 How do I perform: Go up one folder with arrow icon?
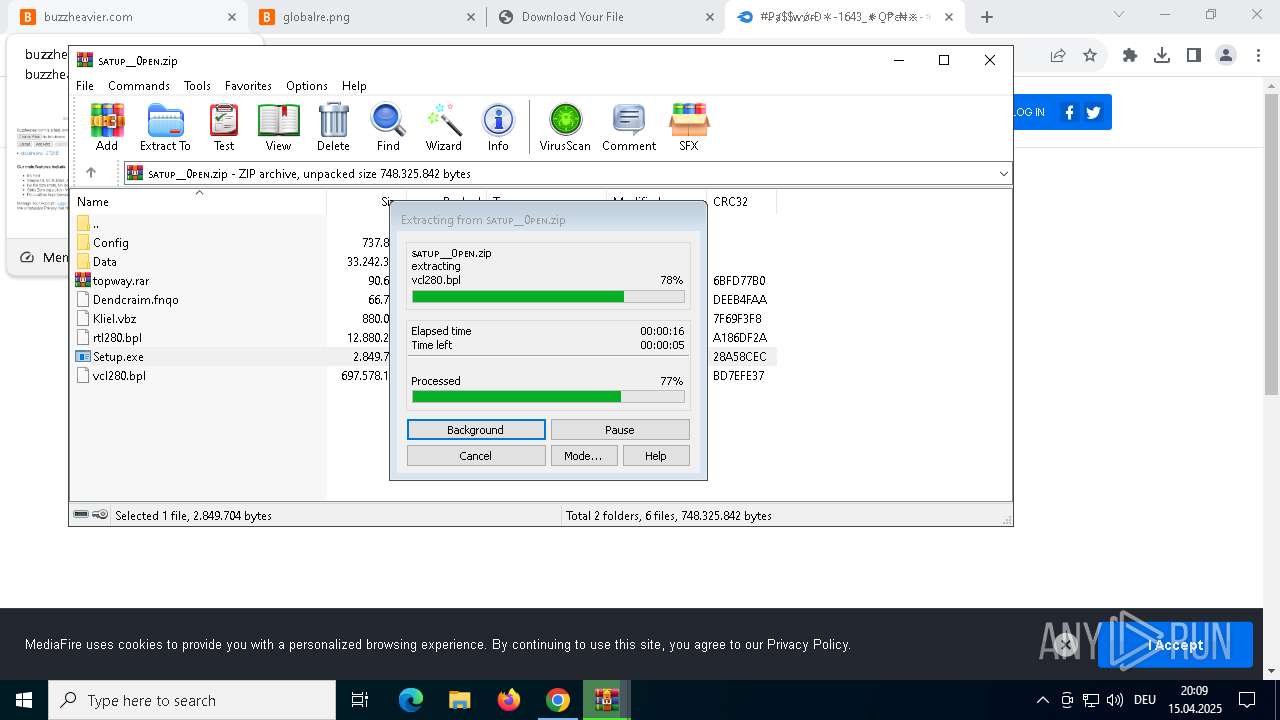coord(91,173)
